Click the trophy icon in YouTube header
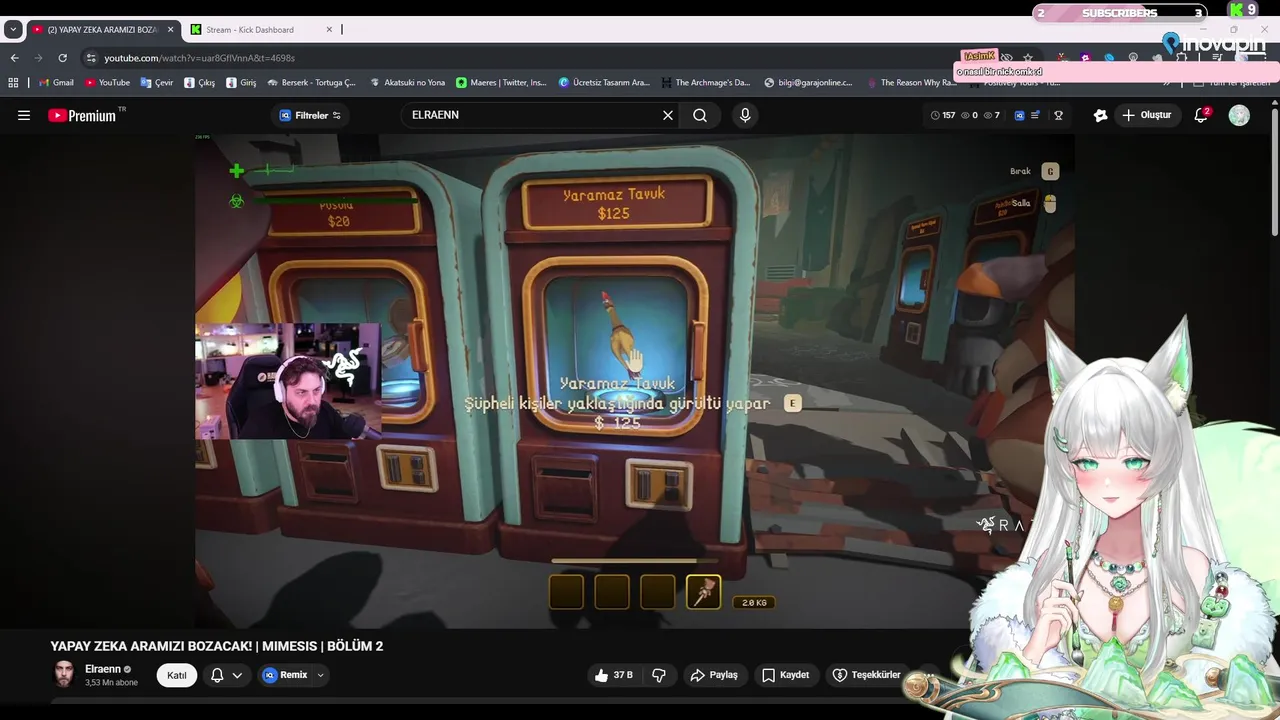 [x=1058, y=115]
